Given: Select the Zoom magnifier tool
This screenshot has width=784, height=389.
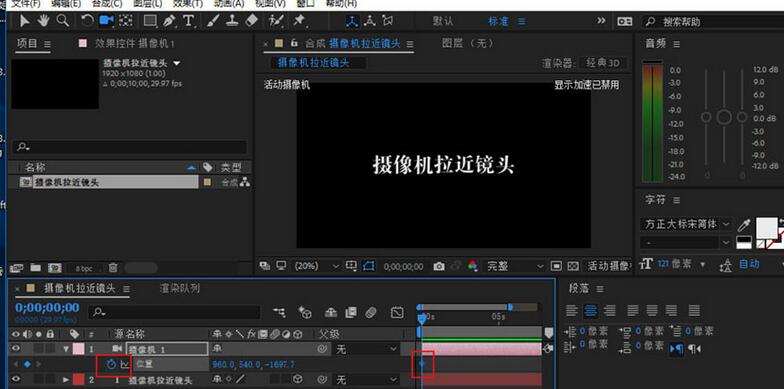Looking at the screenshot, I should [x=62, y=20].
